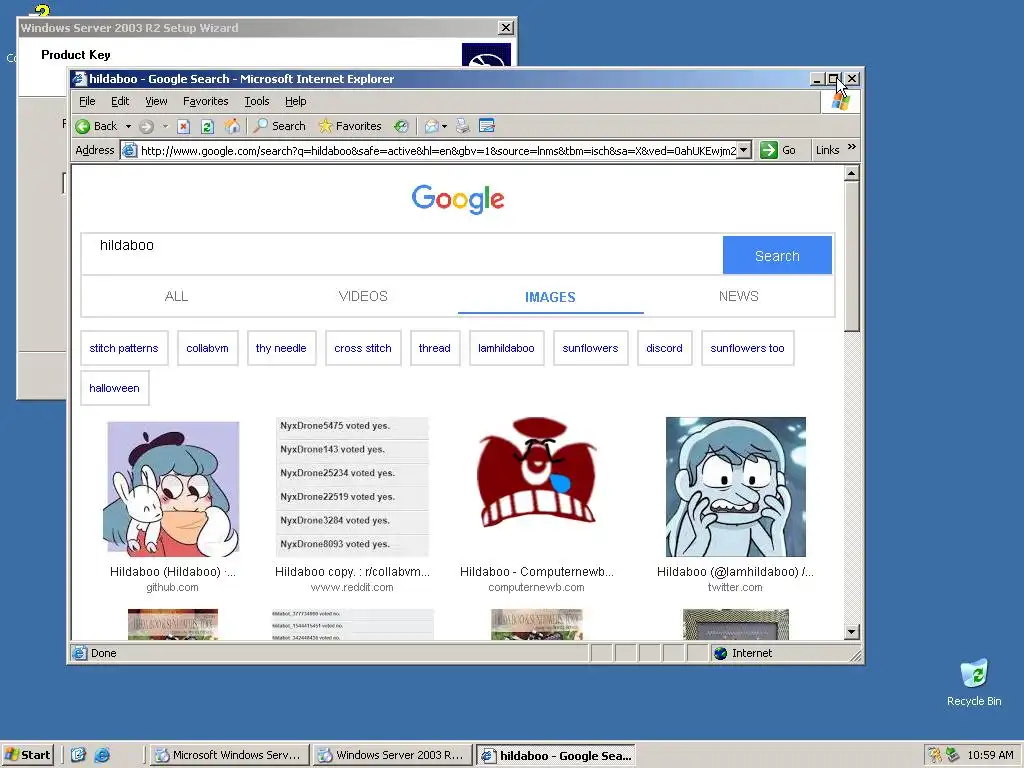Image resolution: width=1024 pixels, height=768 pixels.
Task: Click the page icon in address bar
Action: [129, 151]
